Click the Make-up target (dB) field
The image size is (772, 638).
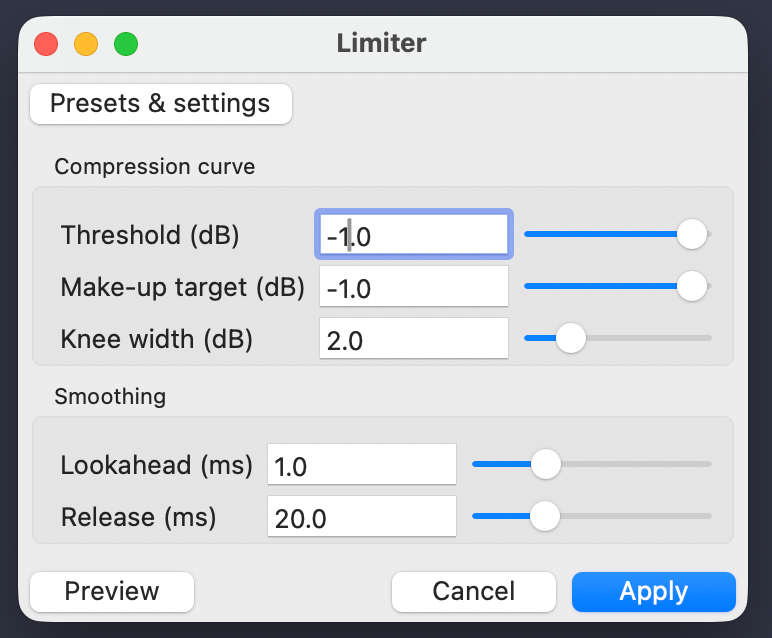point(413,288)
